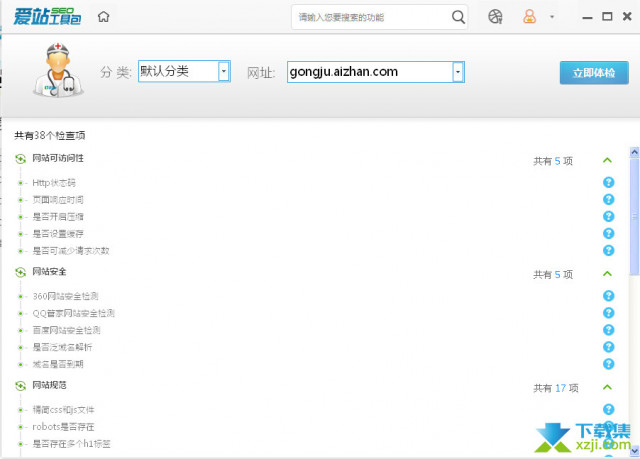Select the 是否设置缓存 check item
This screenshot has width=640, height=459.
[x=58, y=234]
